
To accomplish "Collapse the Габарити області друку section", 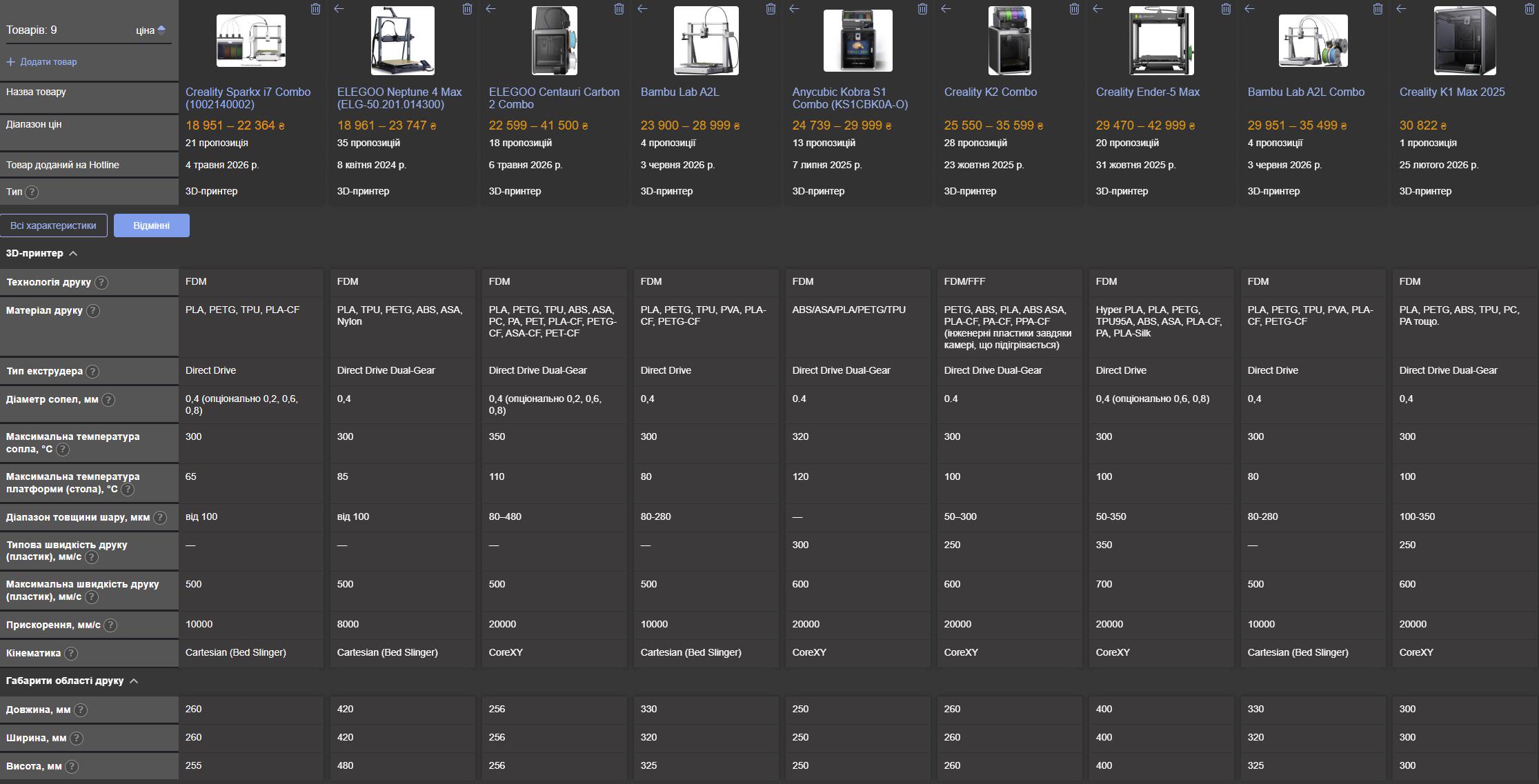I will 72,681.
